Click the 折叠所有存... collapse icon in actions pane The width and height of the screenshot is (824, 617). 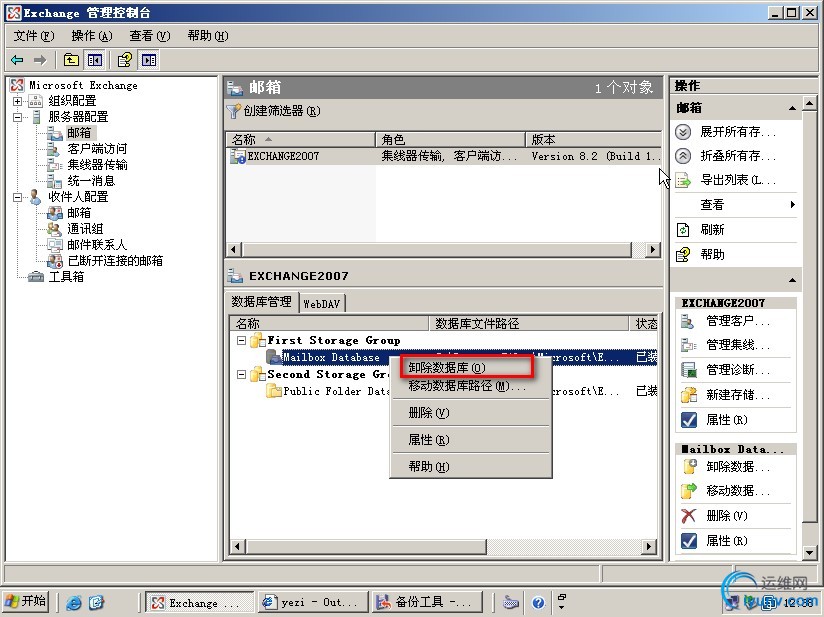[x=683, y=156]
